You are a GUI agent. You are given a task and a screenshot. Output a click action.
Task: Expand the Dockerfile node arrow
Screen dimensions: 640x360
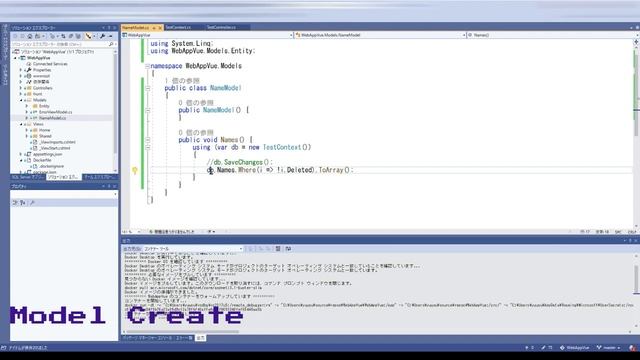pyautogui.click(x=21, y=160)
